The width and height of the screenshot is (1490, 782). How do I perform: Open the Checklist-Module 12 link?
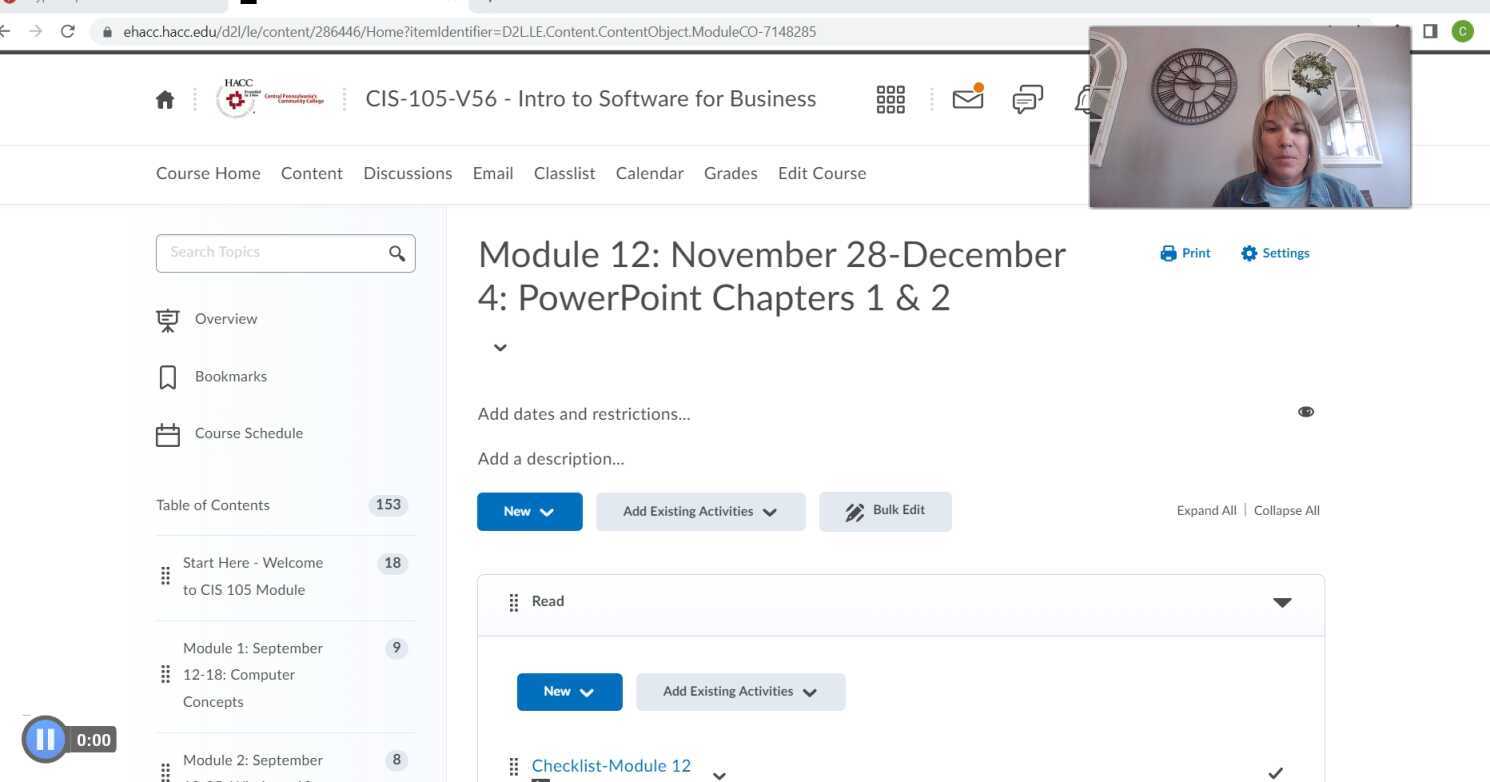pos(611,766)
